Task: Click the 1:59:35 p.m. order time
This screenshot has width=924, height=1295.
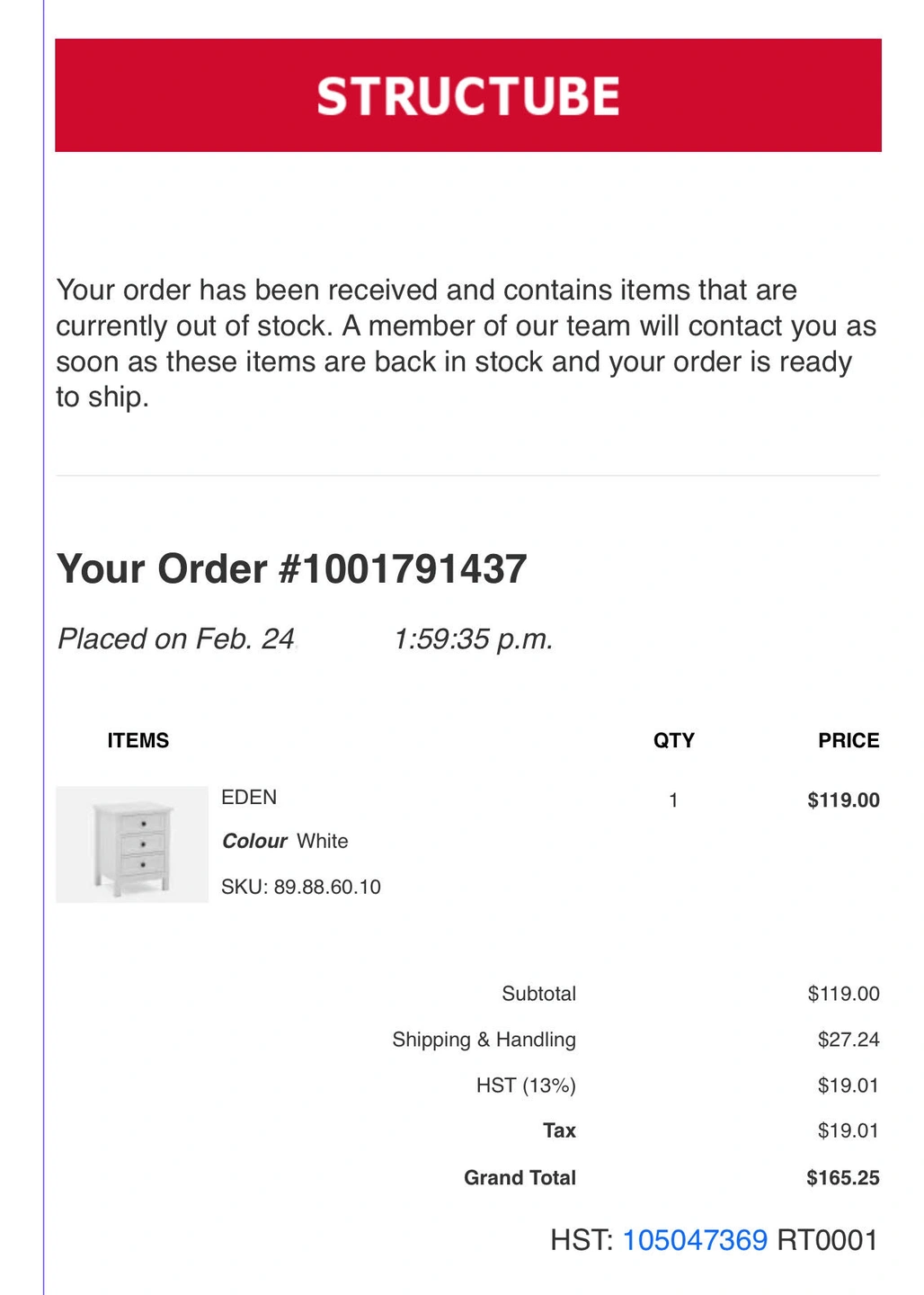Action: (x=473, y=639)
